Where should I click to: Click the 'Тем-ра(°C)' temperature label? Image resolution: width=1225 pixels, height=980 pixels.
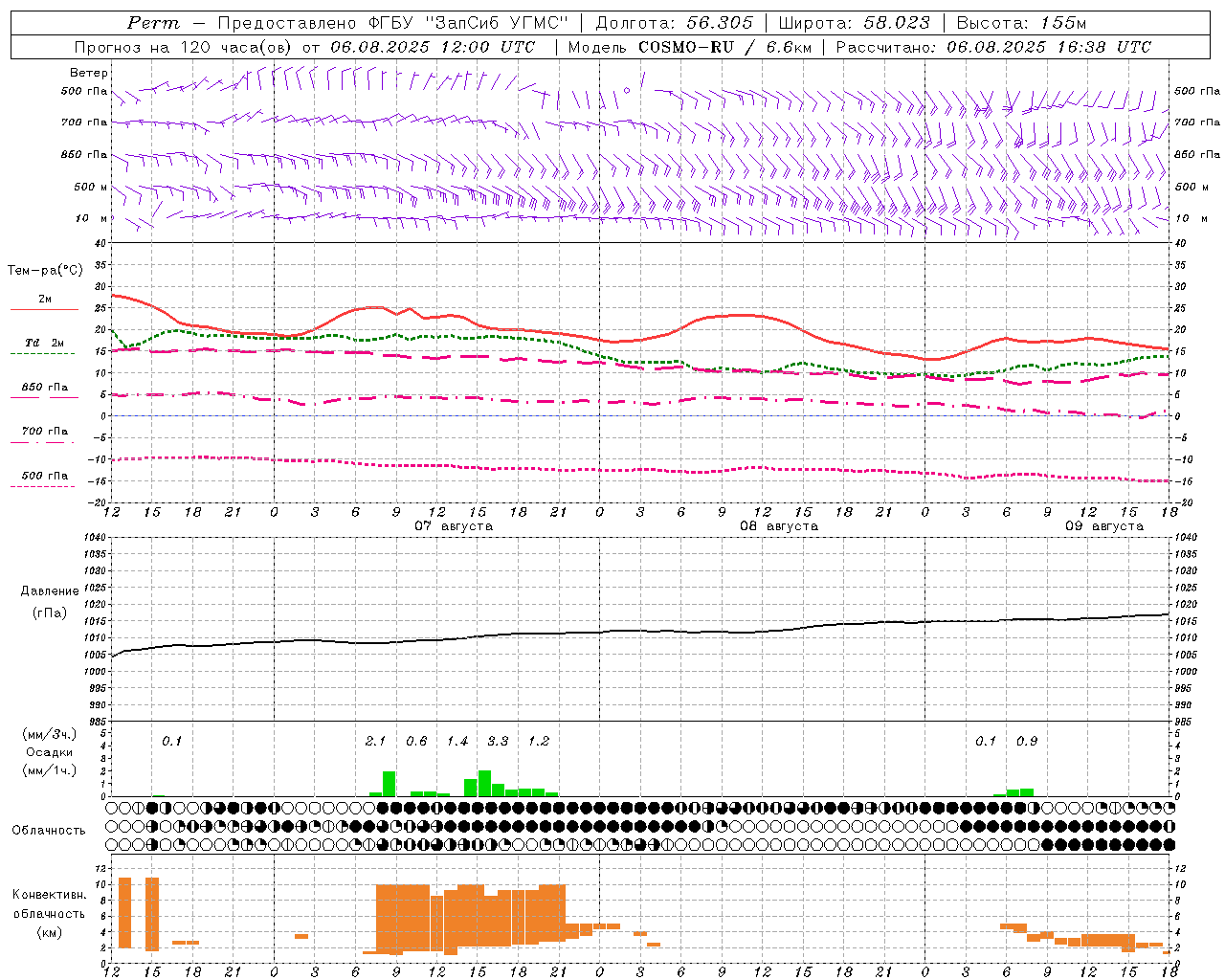pyautogui.click(x=45, y=271)
